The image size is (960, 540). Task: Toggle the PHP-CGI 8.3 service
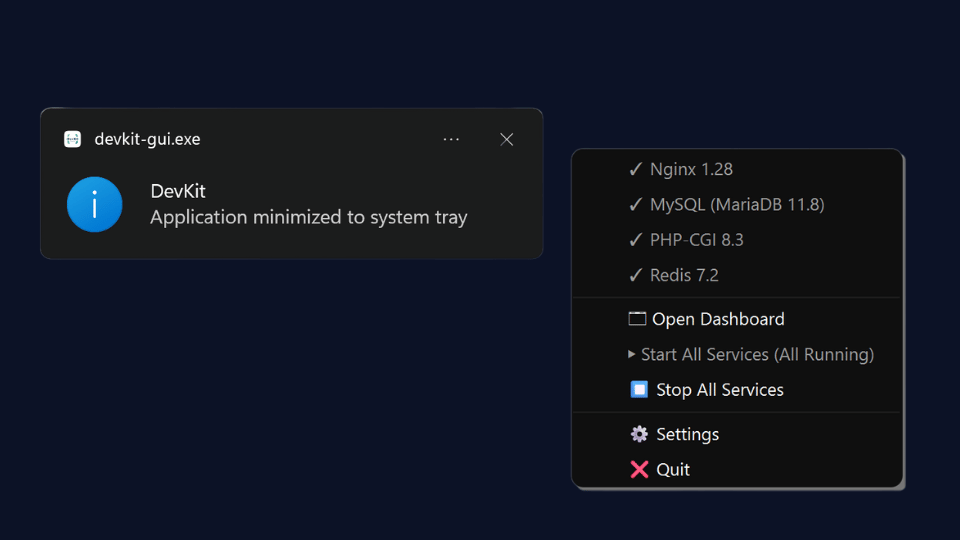point(737,240)
